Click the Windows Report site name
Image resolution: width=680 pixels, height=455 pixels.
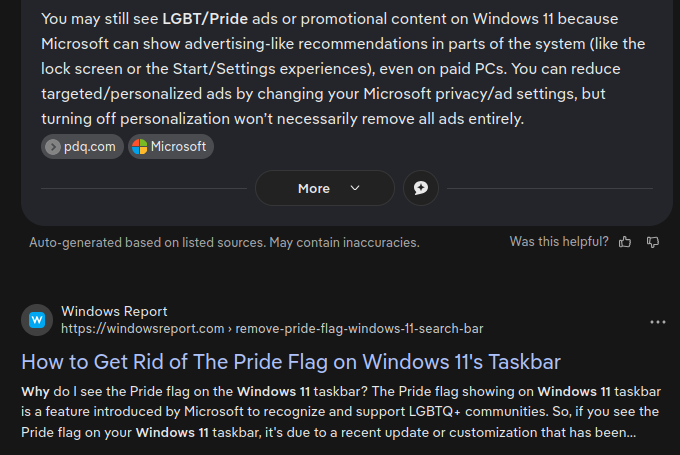click(x=114, y=311)
